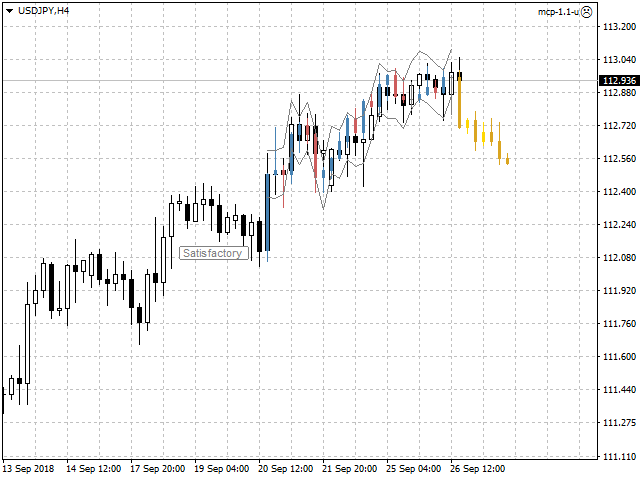Image resolution: width=640 pixels, height=480 pixels.
Task: Click the chart menu triangle beside USDJPY
Action: tap(9, 10)
